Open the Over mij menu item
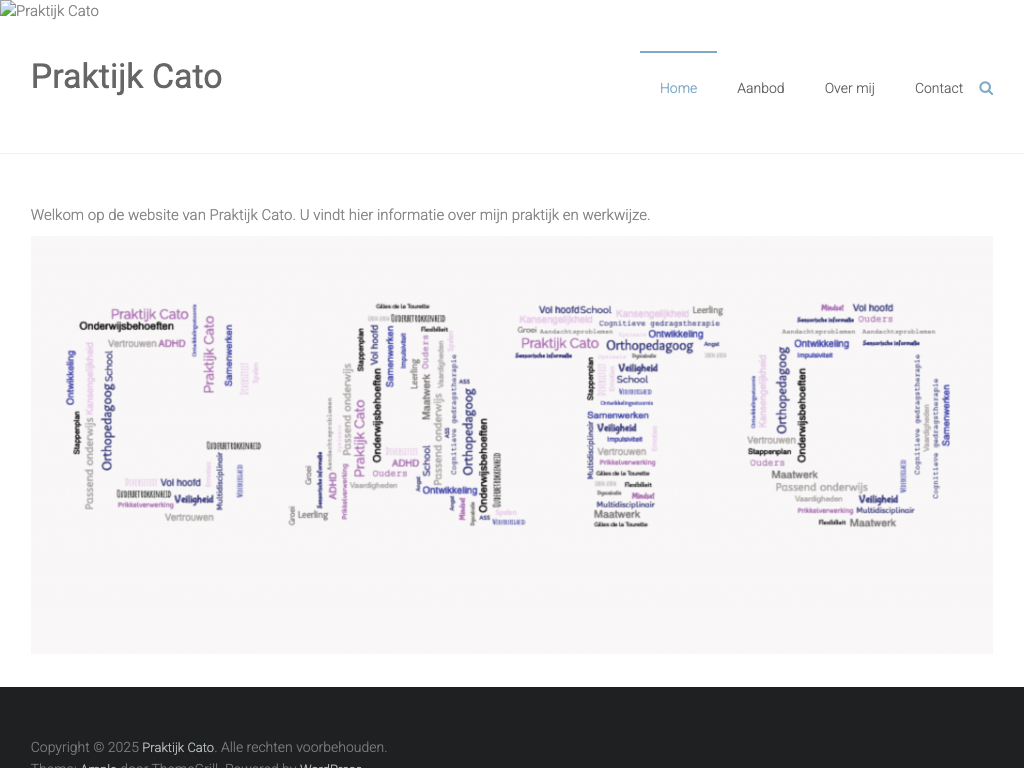This screenshot has width=1024, height=768. tap(849, 88)
